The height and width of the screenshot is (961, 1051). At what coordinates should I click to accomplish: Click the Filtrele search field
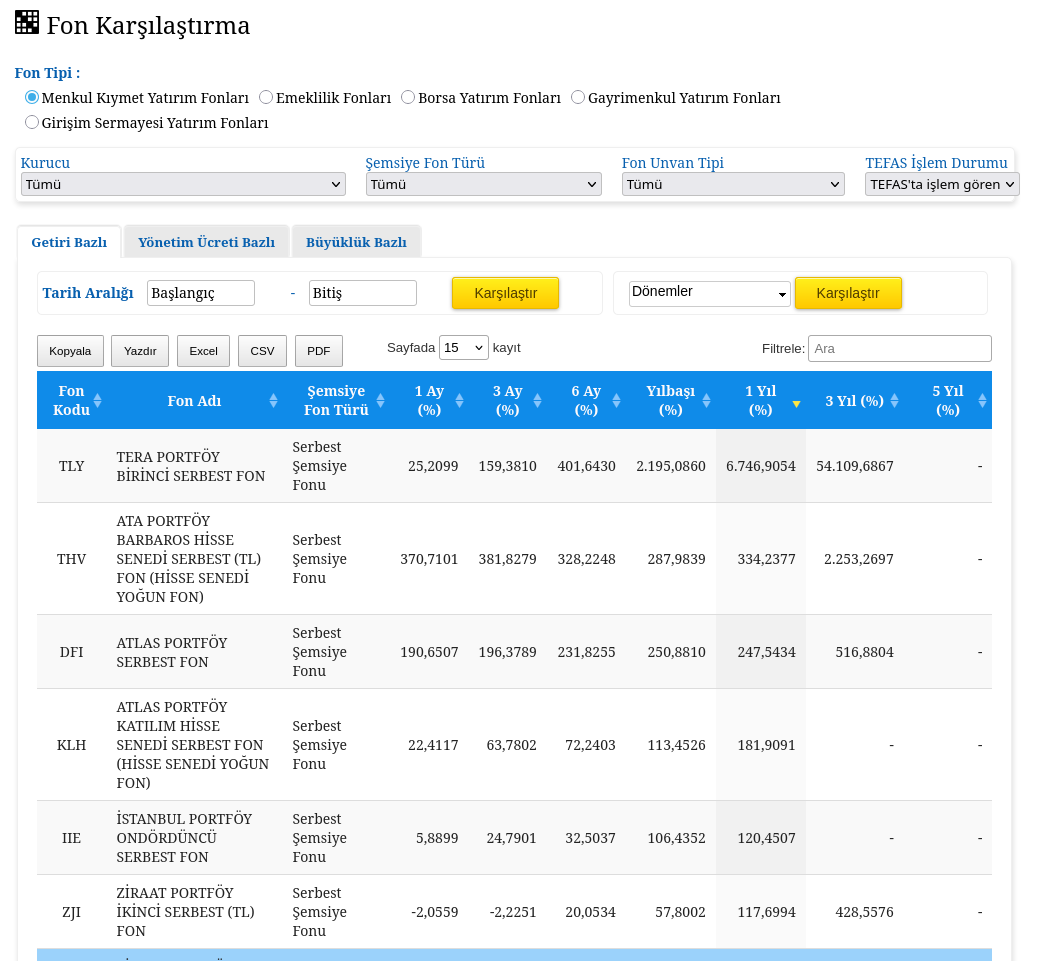(899, 348)
